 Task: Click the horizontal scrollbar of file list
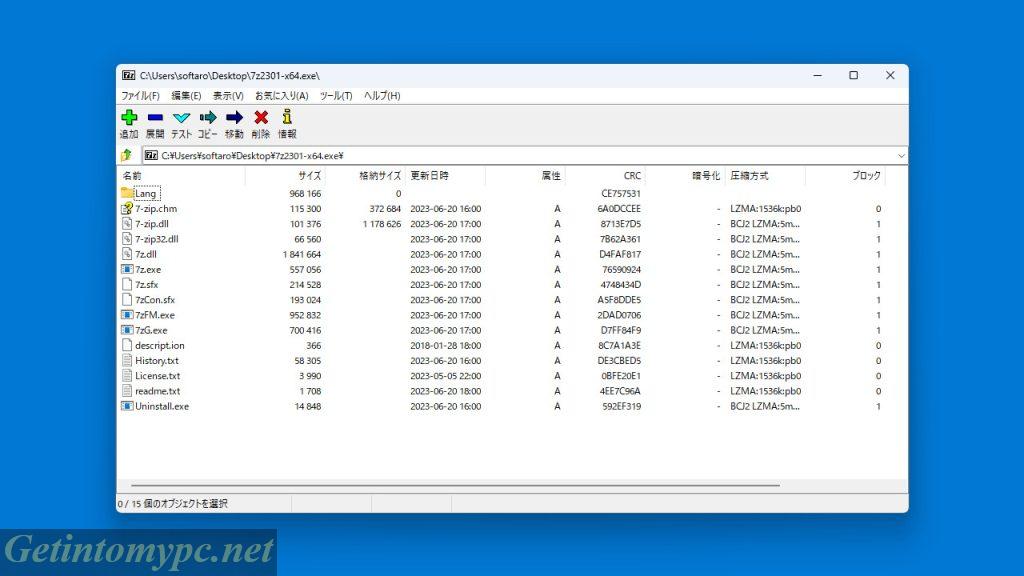click(455, 485)
